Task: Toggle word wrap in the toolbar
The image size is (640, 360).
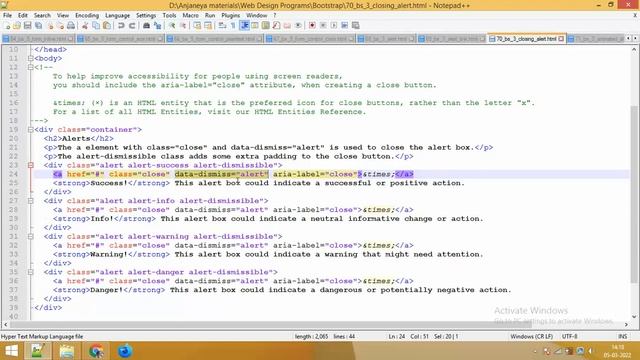Action: point(222,26)
